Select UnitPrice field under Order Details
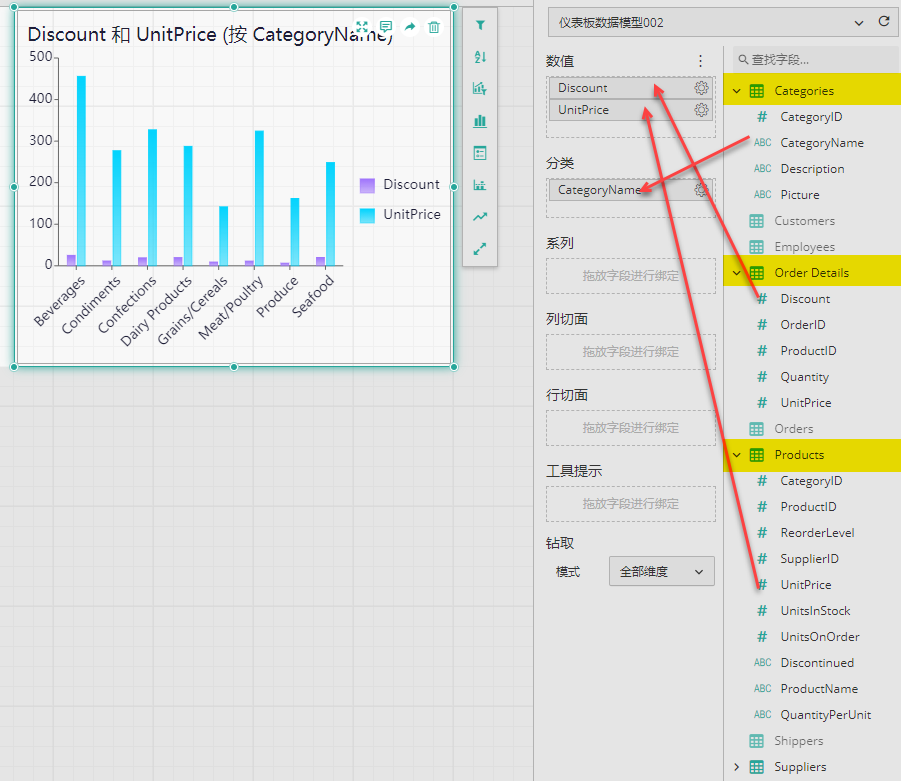Viewport: 901px width, 781px height. tap(806, 403)
